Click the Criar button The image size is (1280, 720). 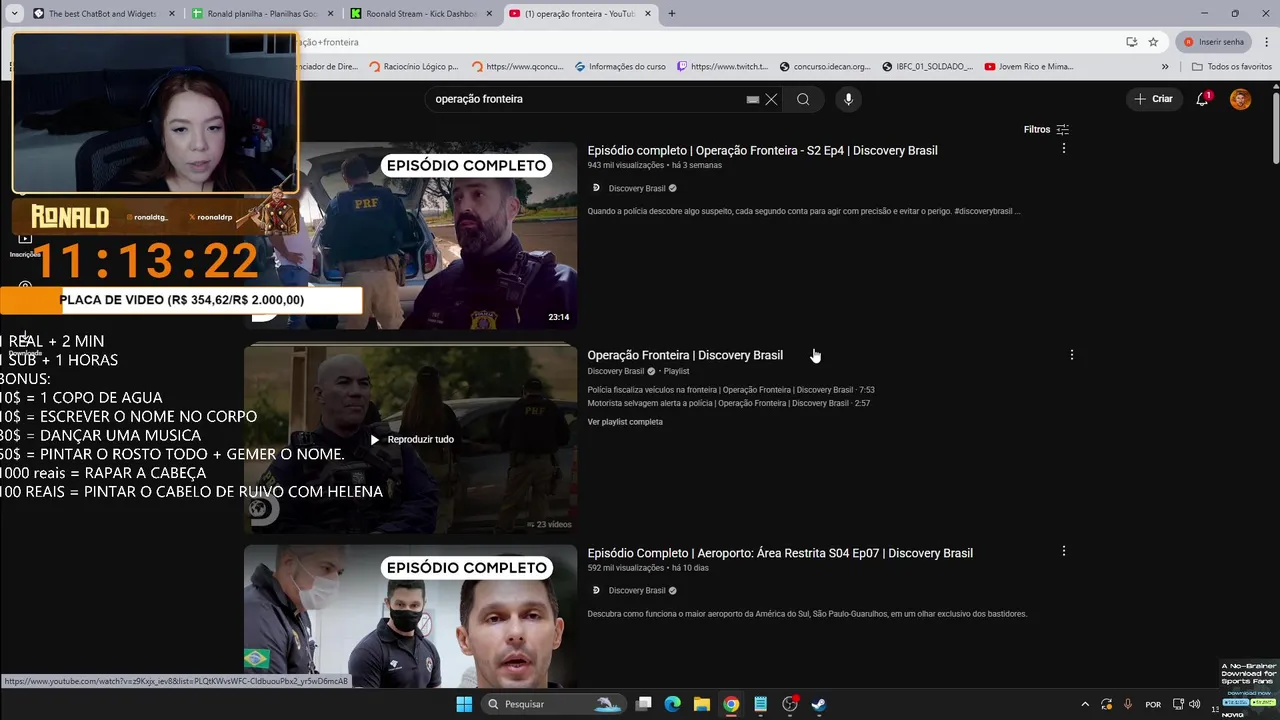(x=1153, y=99)
